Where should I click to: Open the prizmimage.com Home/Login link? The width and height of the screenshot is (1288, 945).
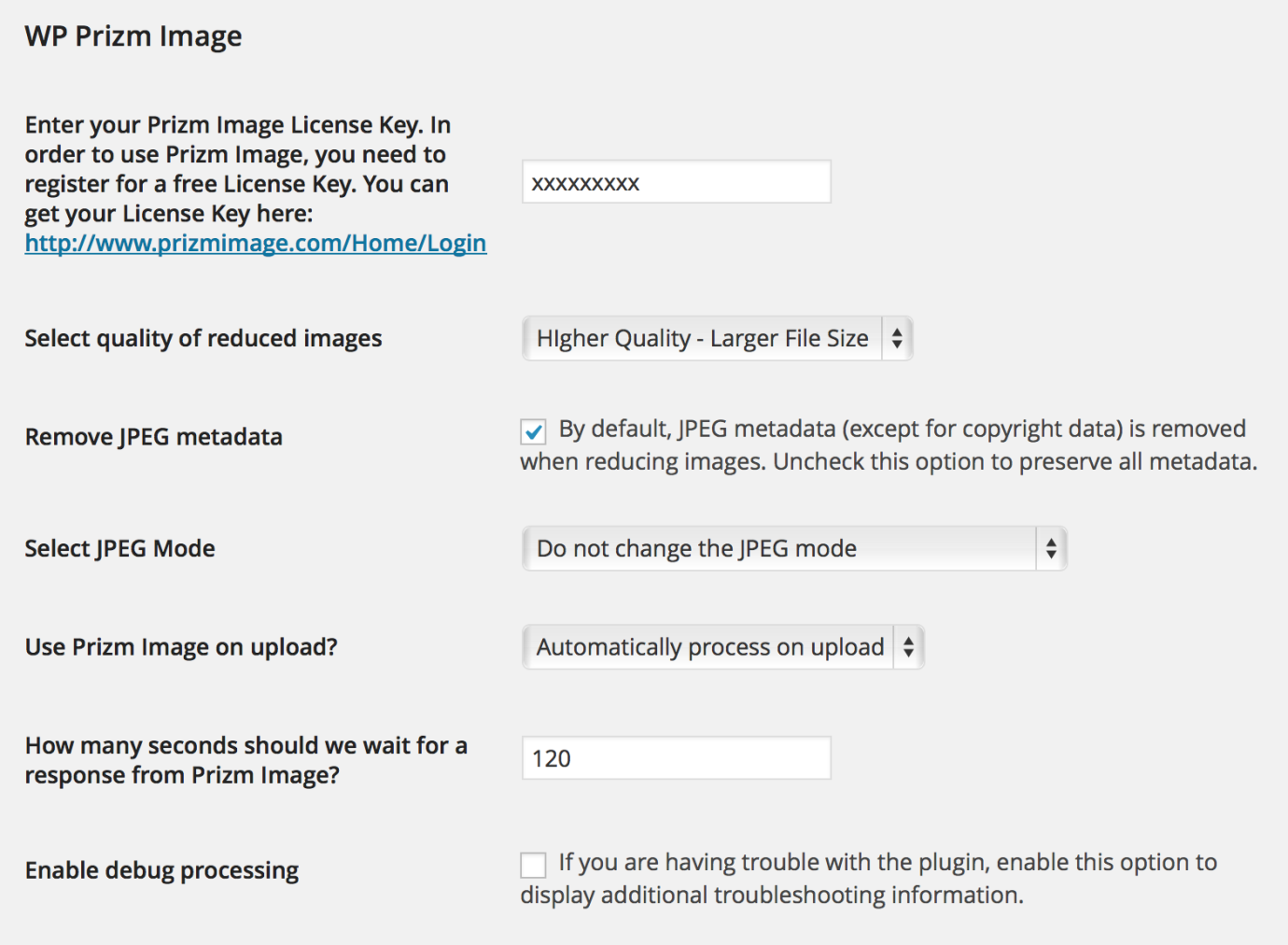256,244
